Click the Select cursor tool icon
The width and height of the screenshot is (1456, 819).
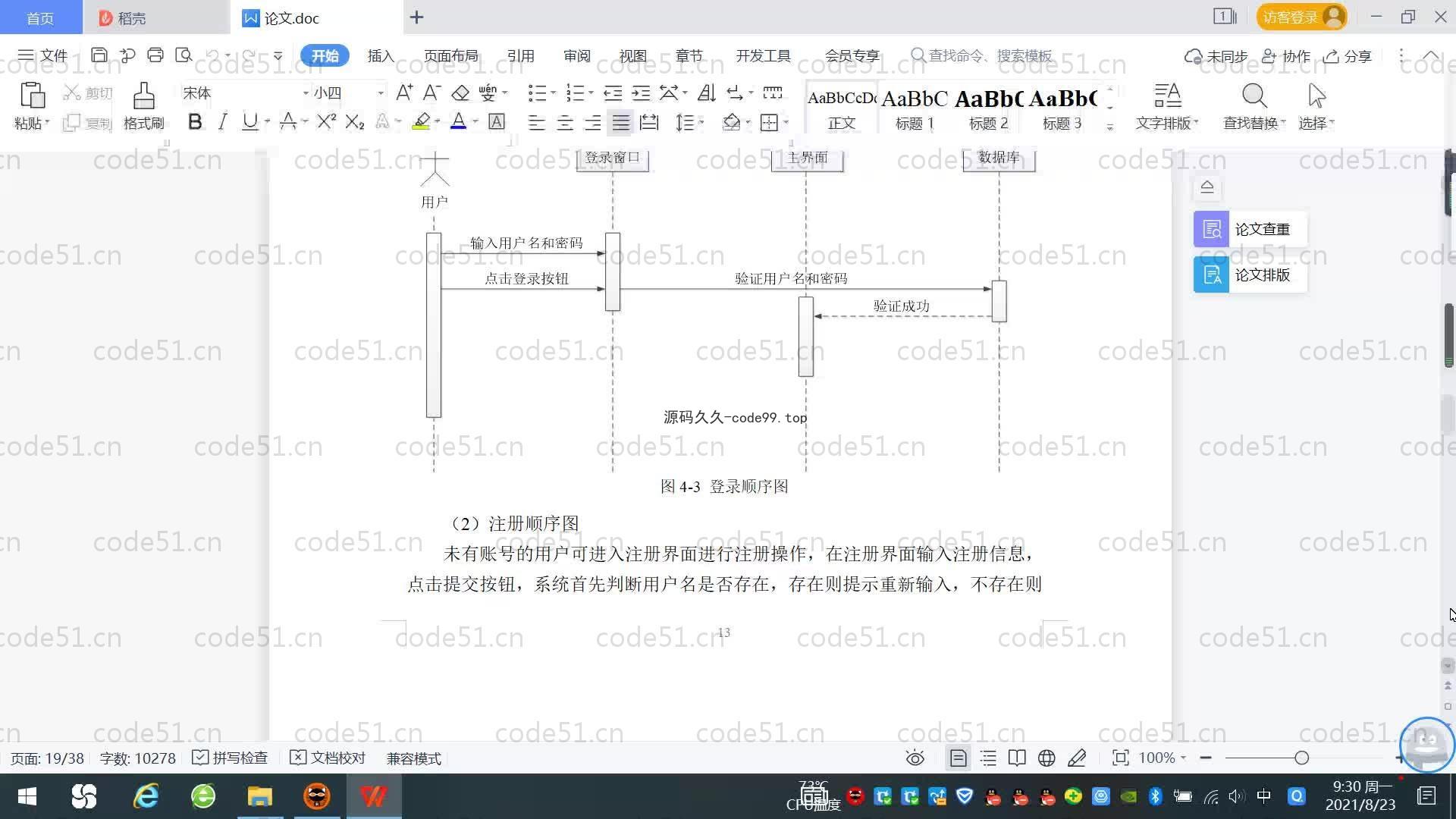[x=1316, y=96]
